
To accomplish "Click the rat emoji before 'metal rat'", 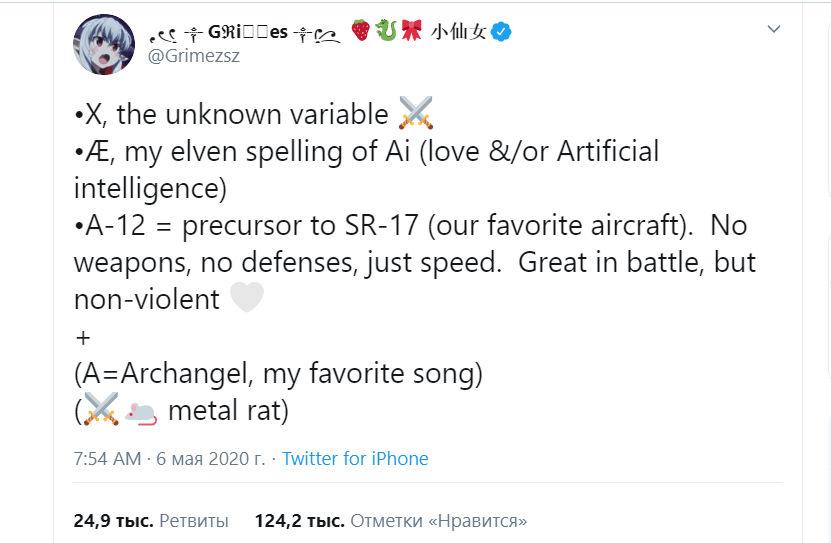I will point(141,411).
